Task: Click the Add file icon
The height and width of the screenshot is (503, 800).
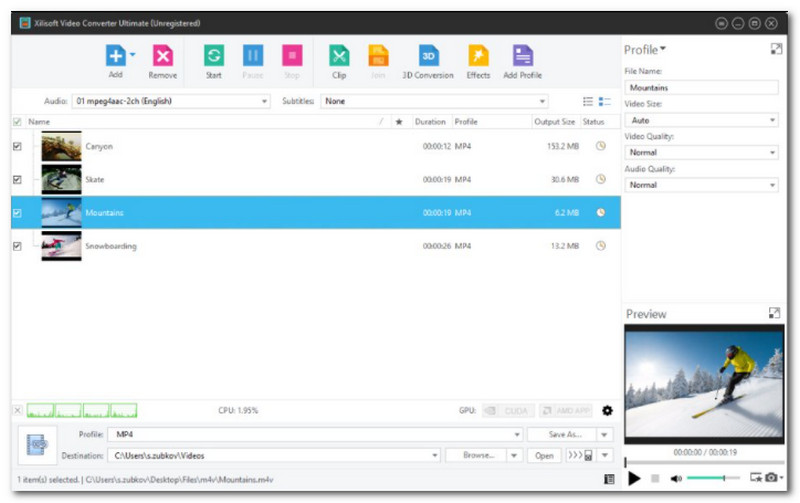Action: point(115,56)
